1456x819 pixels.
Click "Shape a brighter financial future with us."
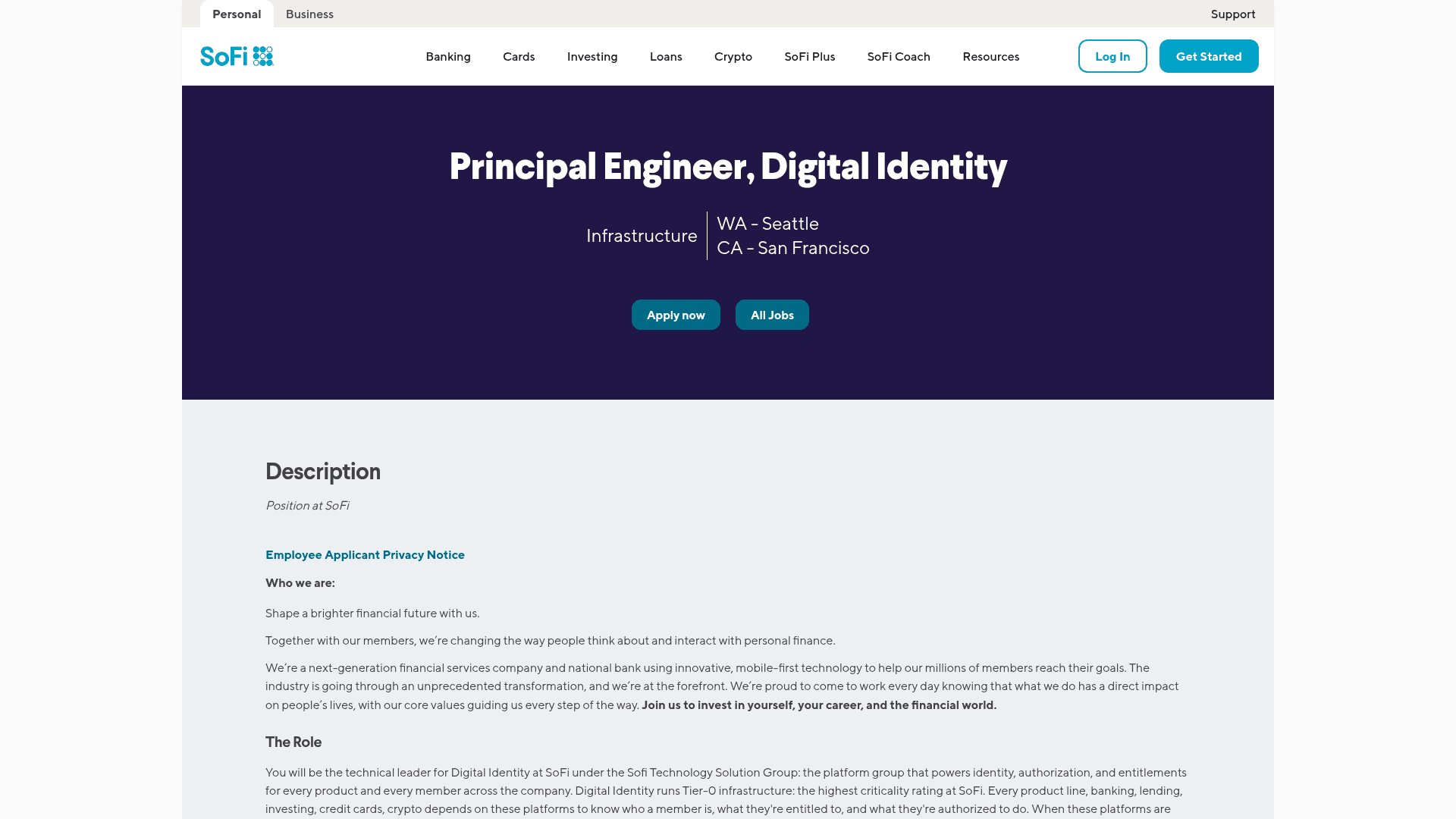click(372, 613)
